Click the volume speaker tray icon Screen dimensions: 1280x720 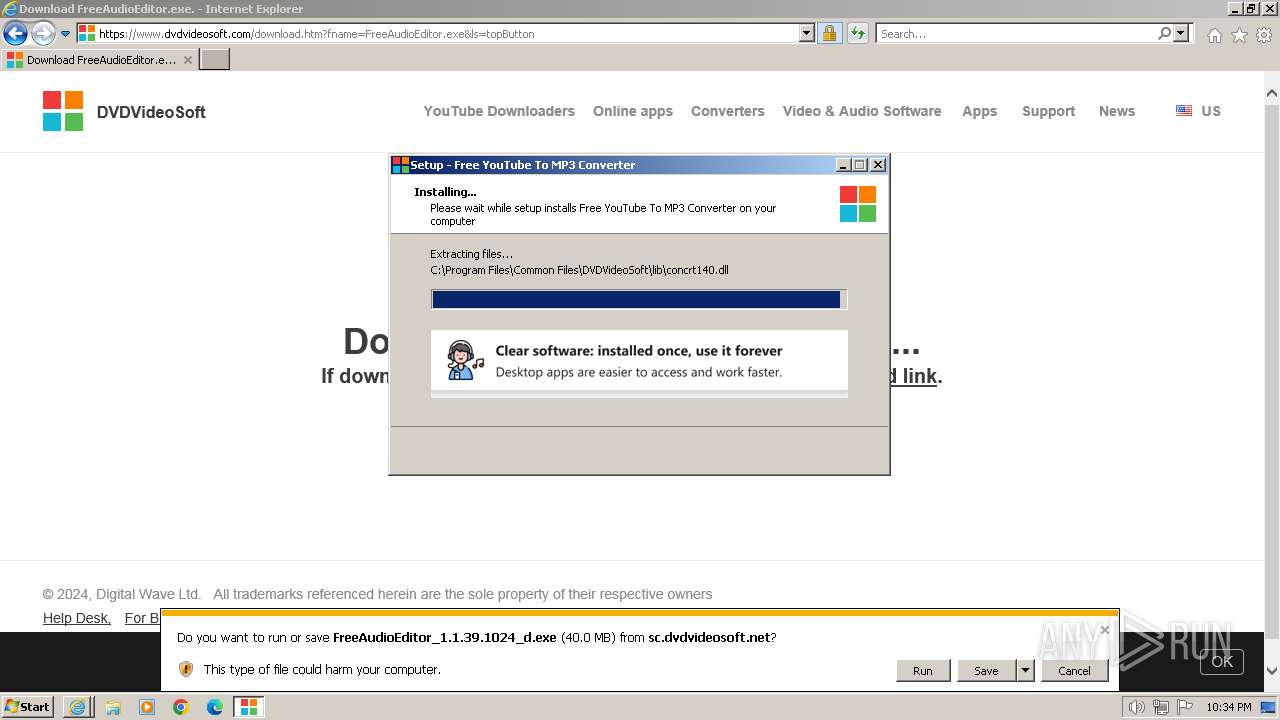1137,707
